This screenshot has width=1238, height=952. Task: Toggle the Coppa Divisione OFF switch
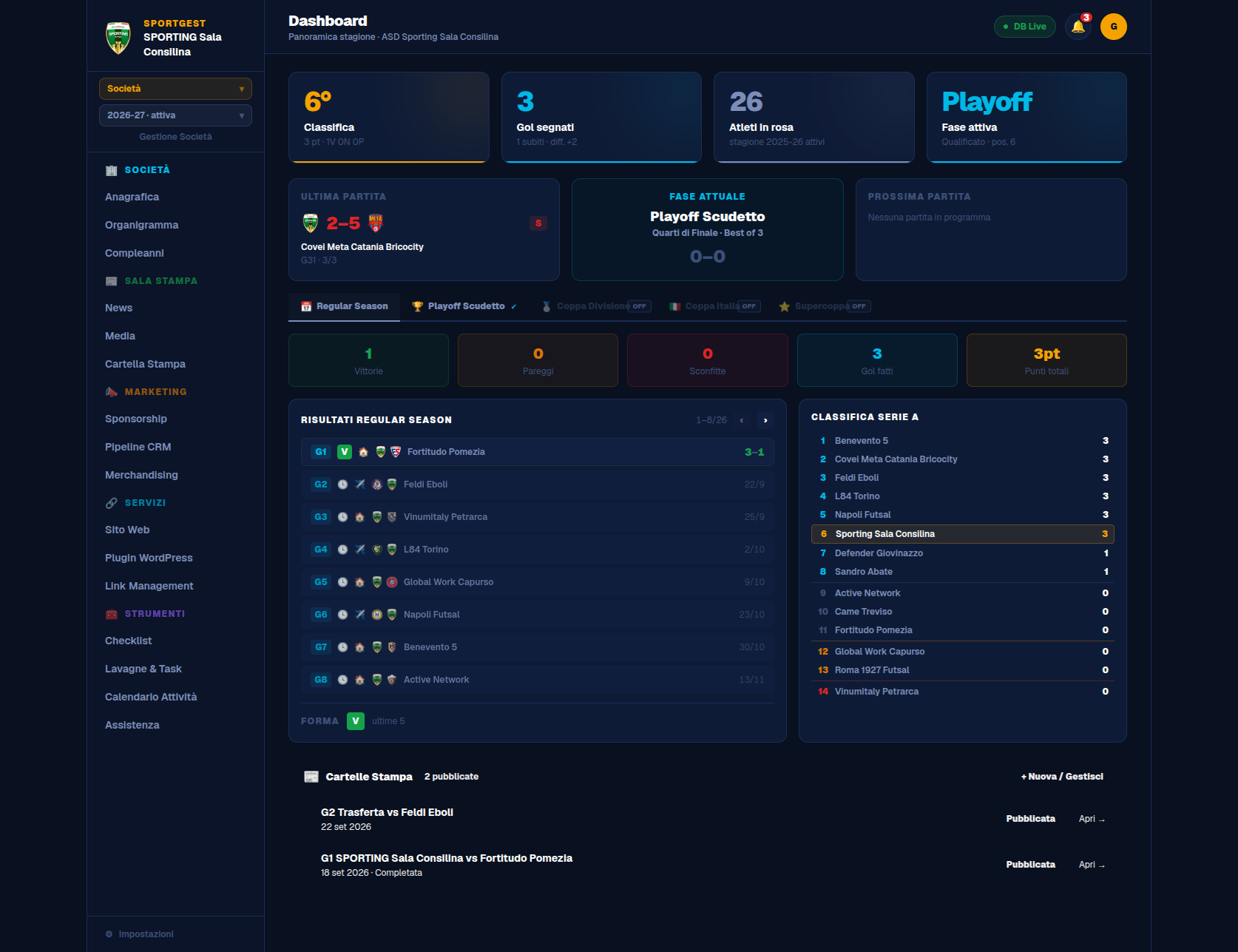[x=639, y=306]
